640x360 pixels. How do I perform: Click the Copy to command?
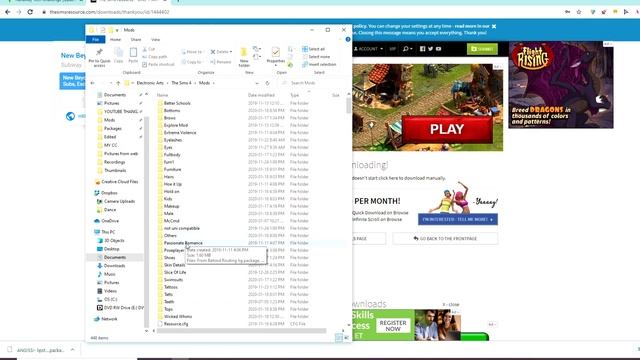point(192,62)
